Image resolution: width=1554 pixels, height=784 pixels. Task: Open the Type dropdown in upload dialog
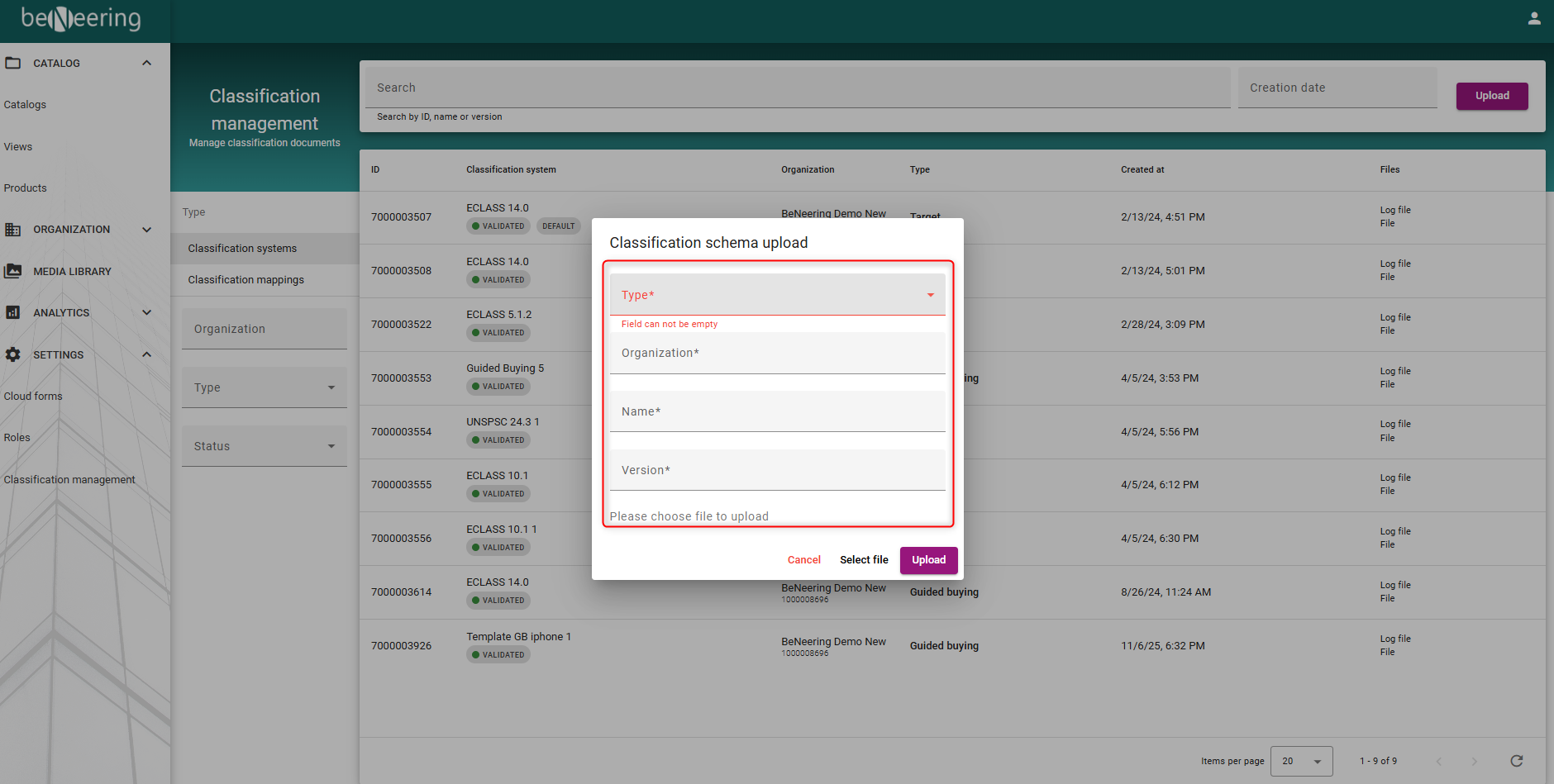point(777,295)
